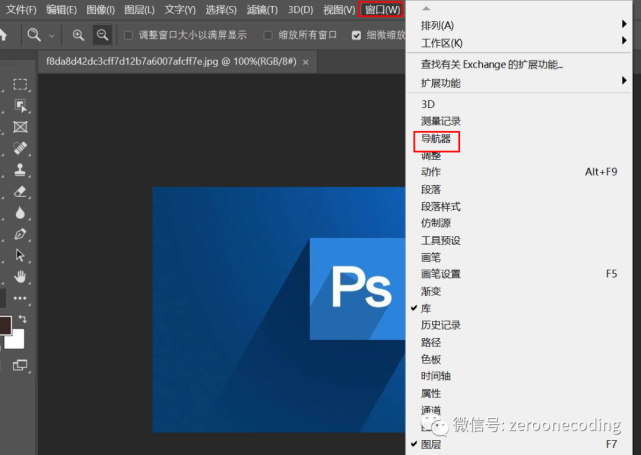The height and width of the screenshot is (455, 641).
Task: Choose 画笔设置 menu item
Action: pos(519,274)
